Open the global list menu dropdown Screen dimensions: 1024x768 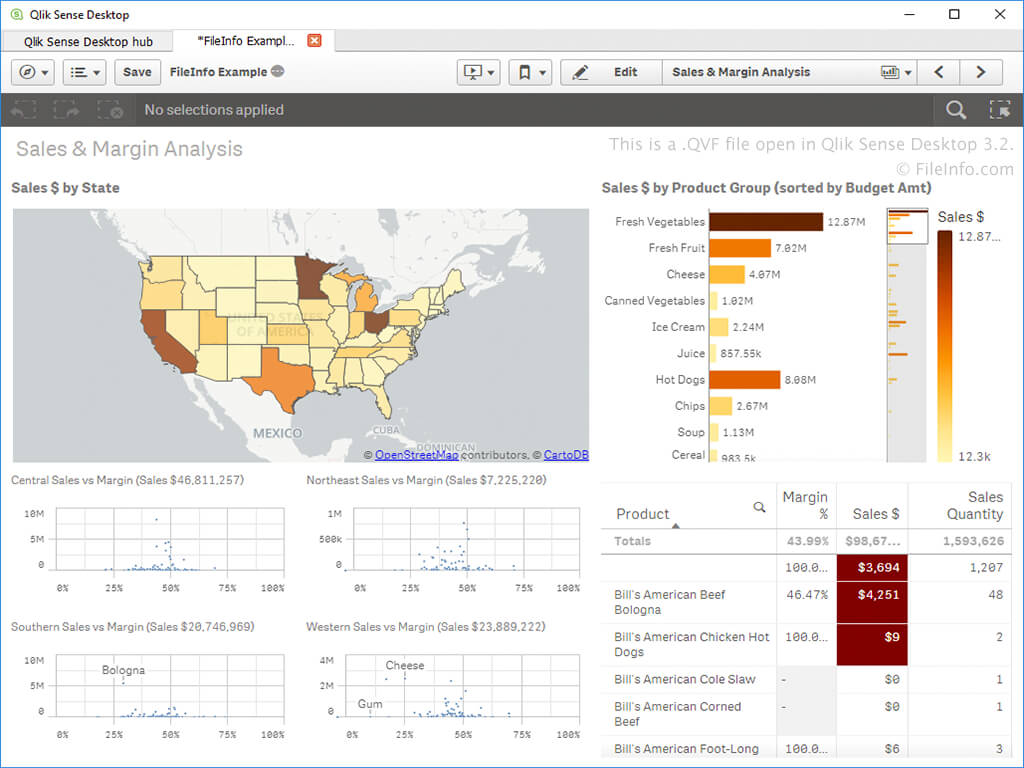85,72
